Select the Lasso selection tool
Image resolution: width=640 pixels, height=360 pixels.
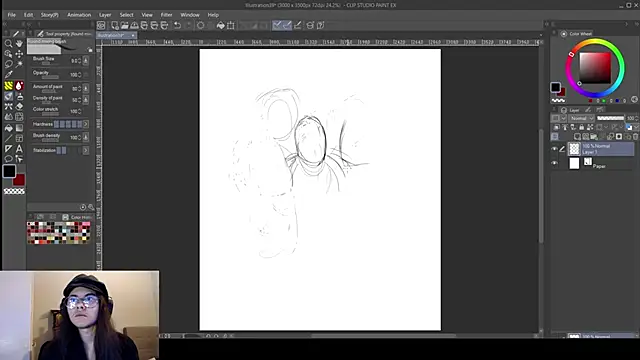[x=8, y=64]
